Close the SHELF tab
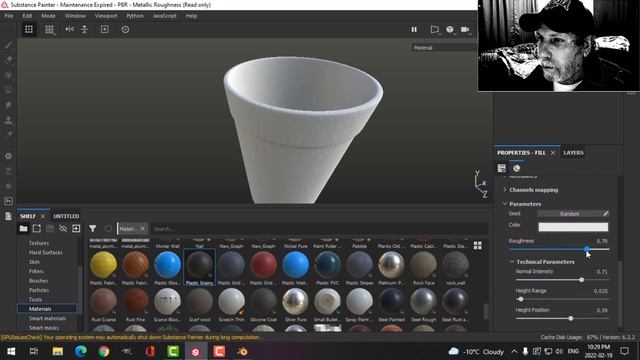 (x=43, y=216)
